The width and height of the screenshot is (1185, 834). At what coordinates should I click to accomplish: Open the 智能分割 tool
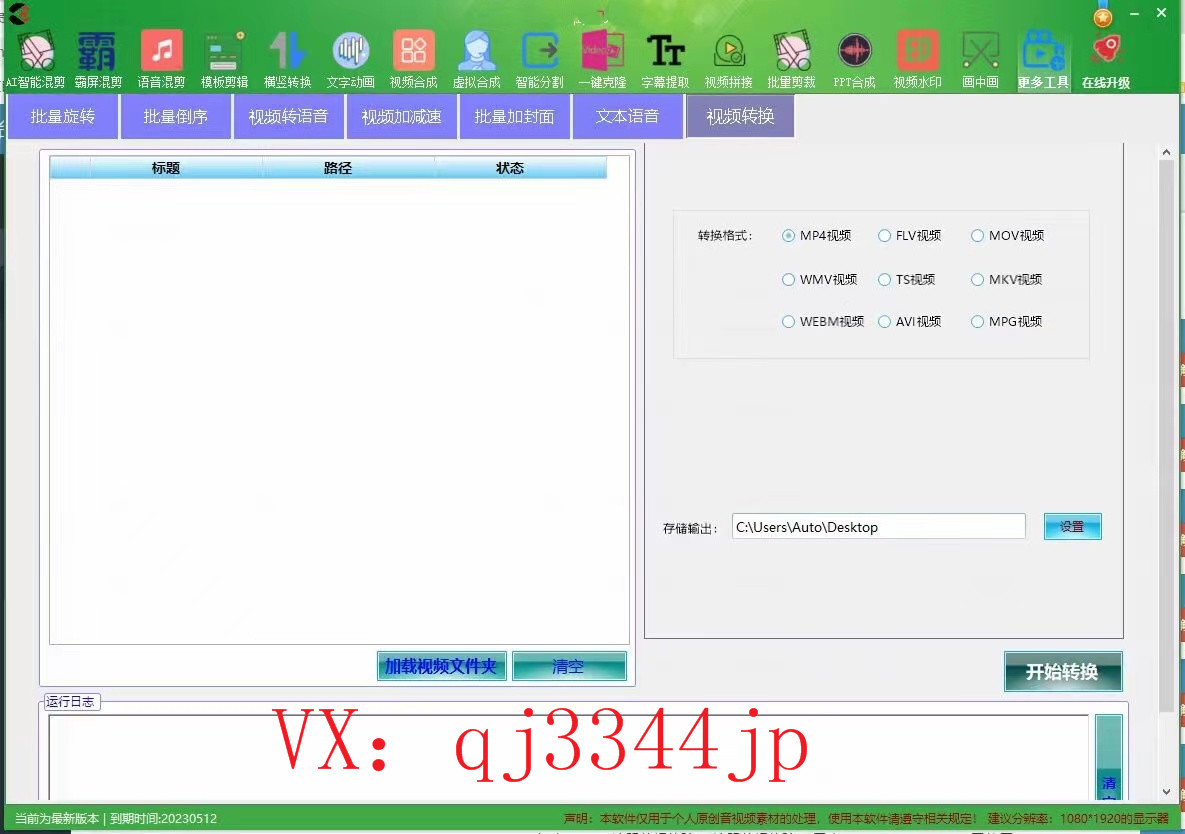[x=540, y=60]
